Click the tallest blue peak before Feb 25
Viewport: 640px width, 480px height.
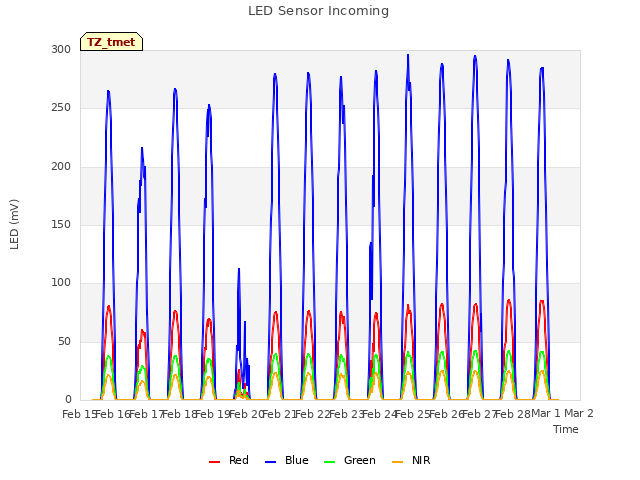pos(408,56)
